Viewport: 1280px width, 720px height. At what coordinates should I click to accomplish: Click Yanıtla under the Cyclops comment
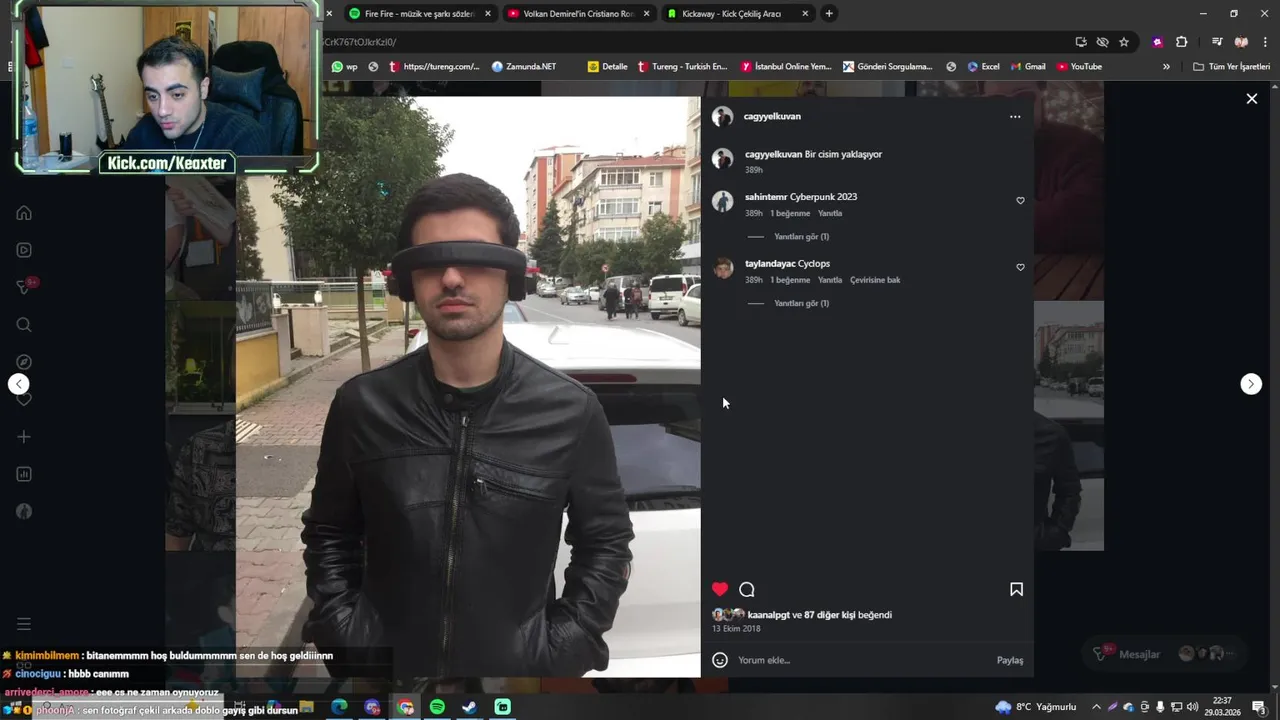click(x=830, y=280)
